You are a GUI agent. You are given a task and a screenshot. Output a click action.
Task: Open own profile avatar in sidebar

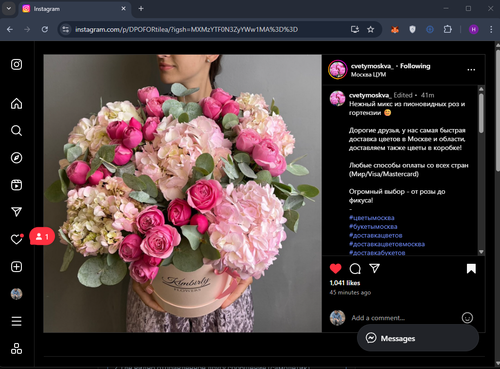(x=16, y=294)
